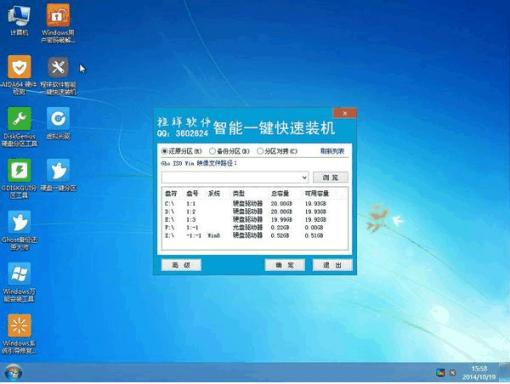510x384 pixels.
Task: Close the quick install dialog
Action: click(x=345, y=113)
